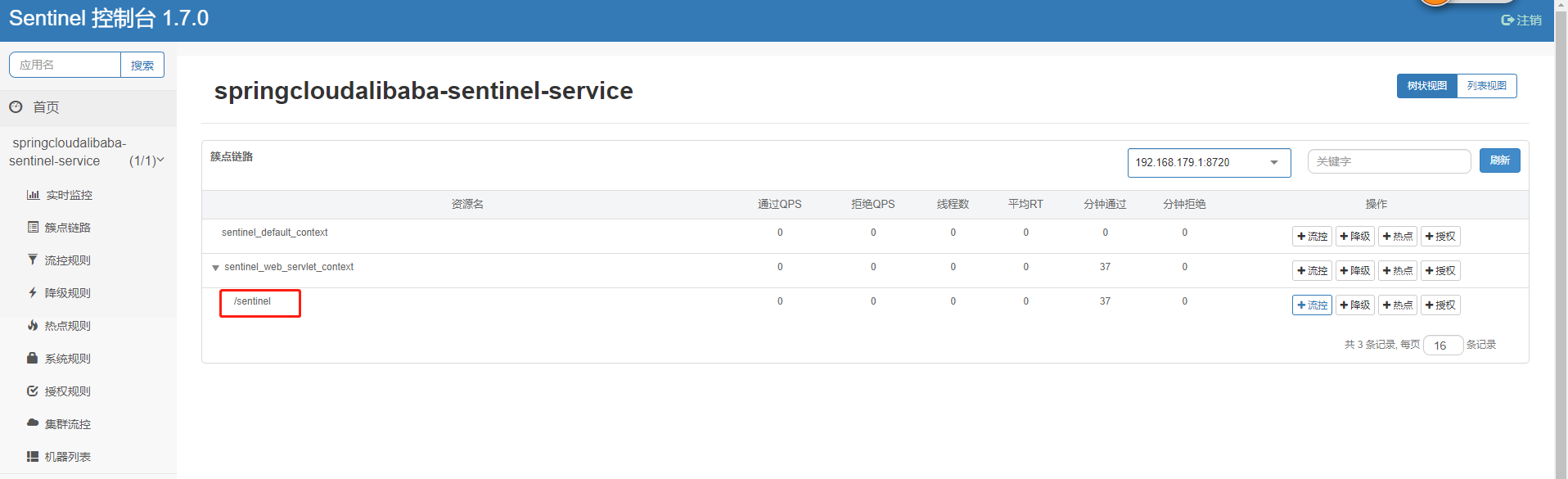Switch to 树状视图 tree view
1568x479 pixels.
tap(1426, 86)
